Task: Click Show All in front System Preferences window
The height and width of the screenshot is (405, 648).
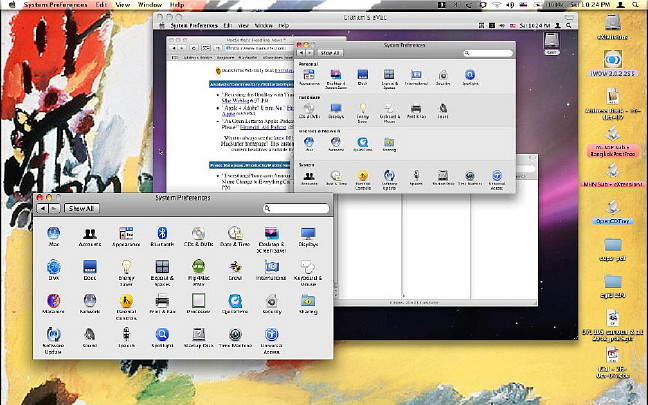Action: click(x=81, y=208)
